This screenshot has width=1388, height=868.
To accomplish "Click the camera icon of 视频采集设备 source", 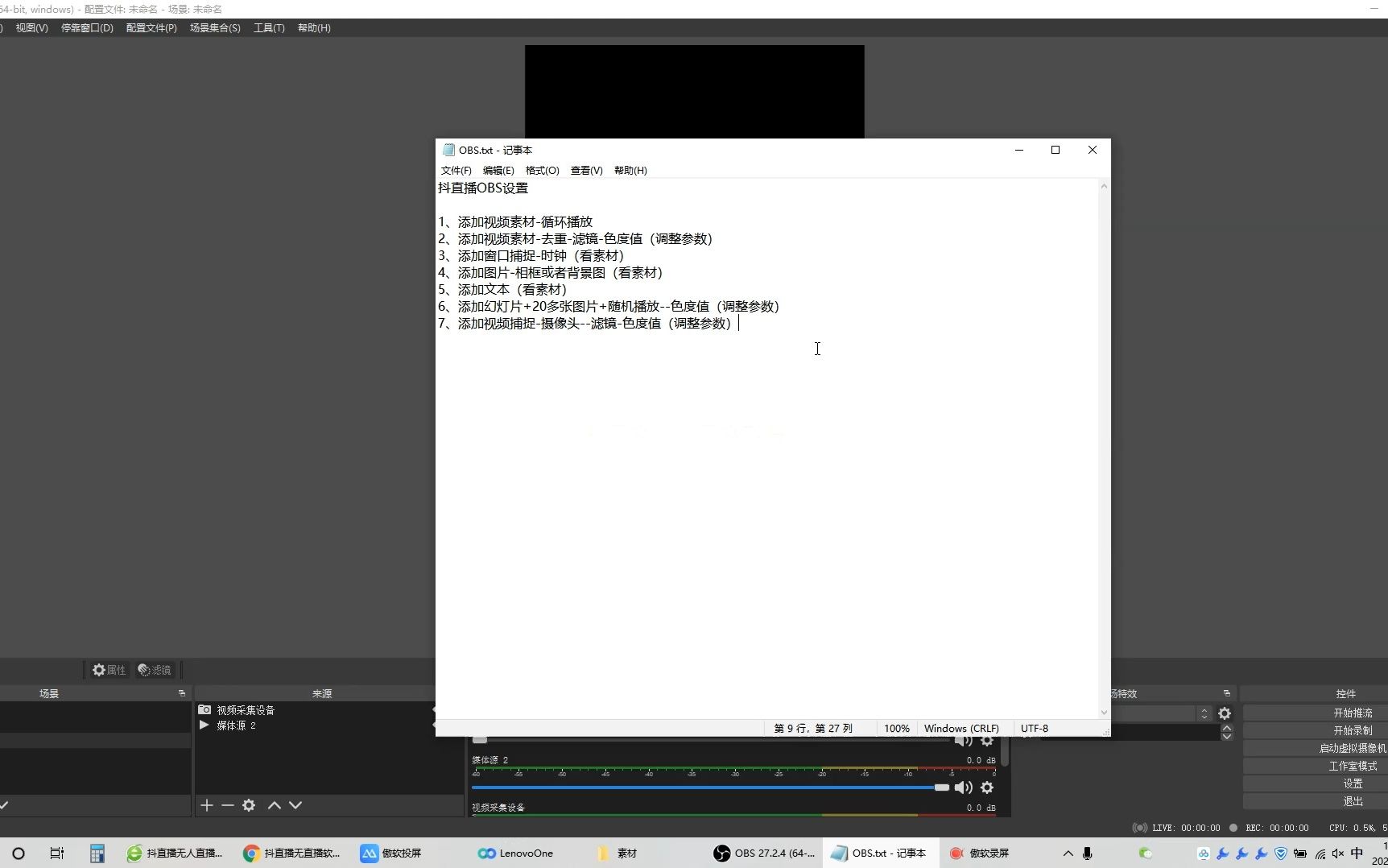I will click(204, 710).
